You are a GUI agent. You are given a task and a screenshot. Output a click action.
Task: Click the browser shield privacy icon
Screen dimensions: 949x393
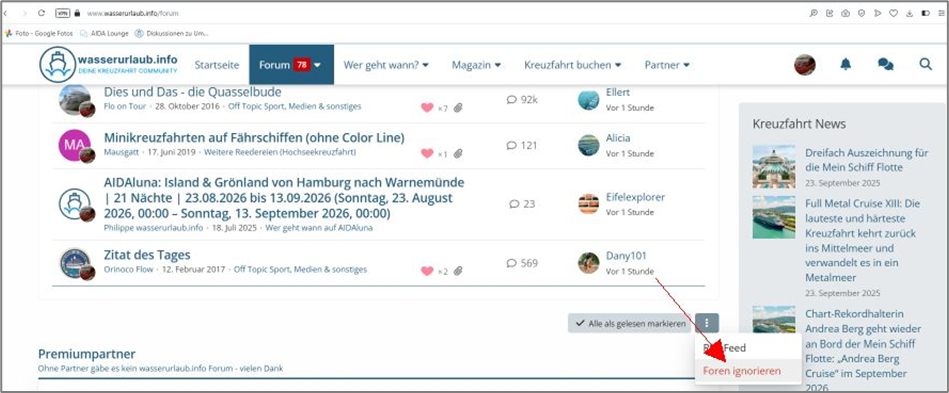click(861, 13)
